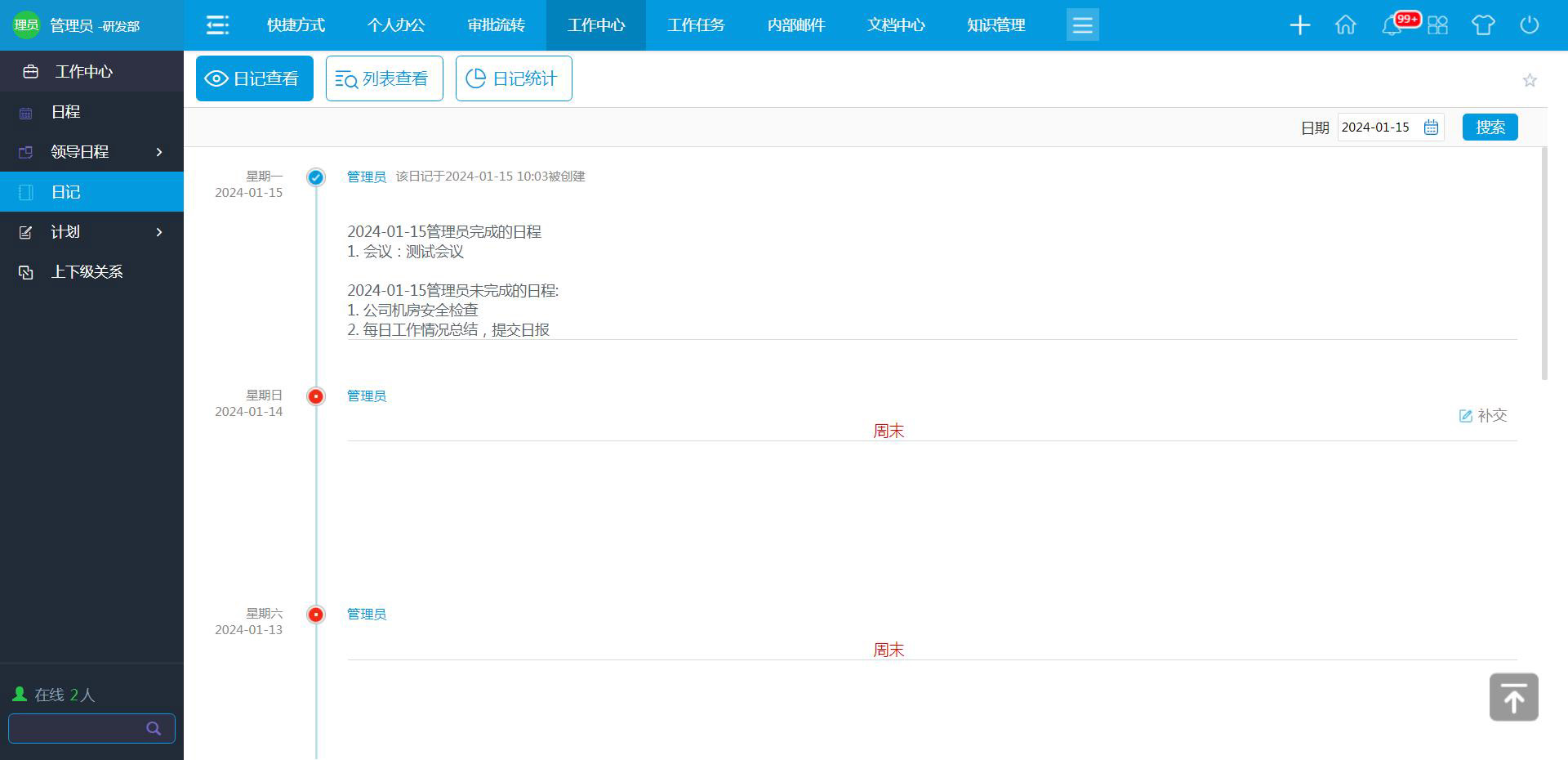Open the more-menus hamburger in the navigation bar
1568x760 pixels.
click(x=1082, y=25)
